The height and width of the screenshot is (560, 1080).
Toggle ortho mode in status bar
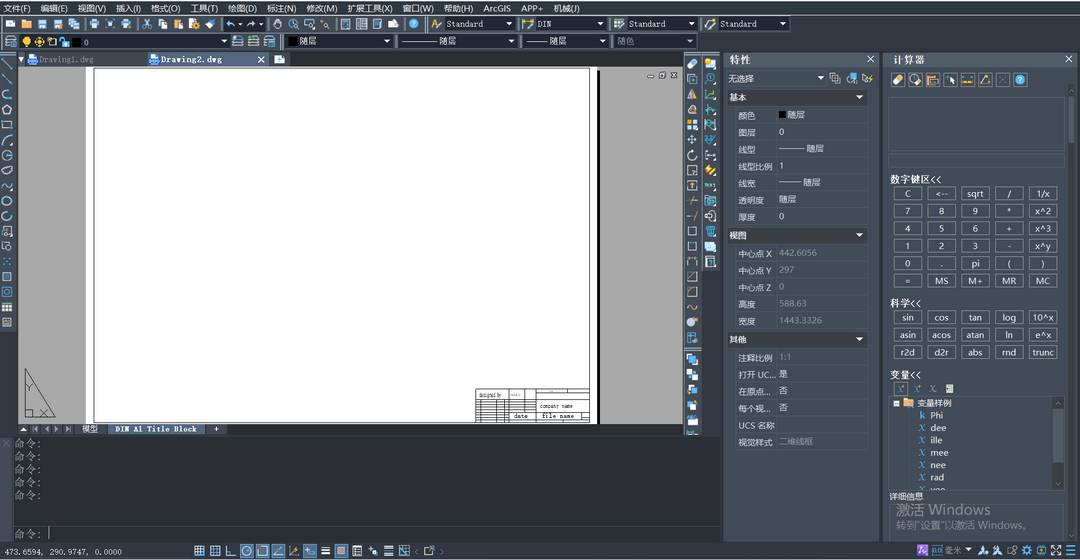pos(231,551)
